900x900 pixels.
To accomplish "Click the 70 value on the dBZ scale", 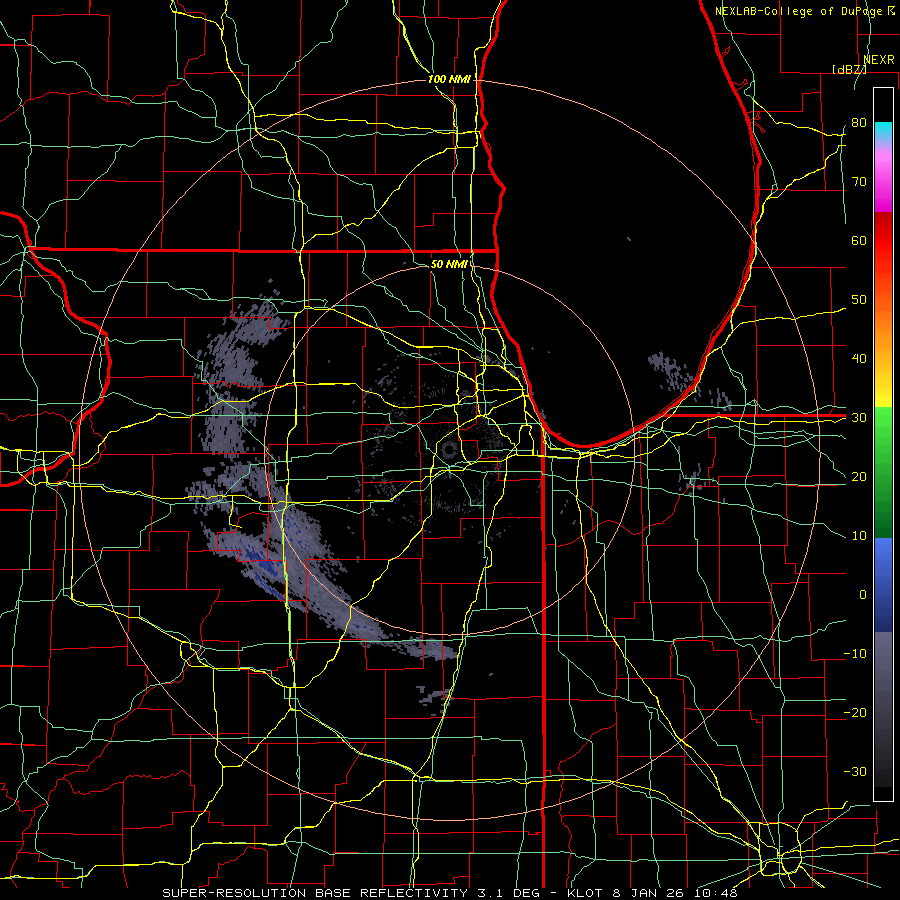I will pyautogui.click(x=859, y=181).
